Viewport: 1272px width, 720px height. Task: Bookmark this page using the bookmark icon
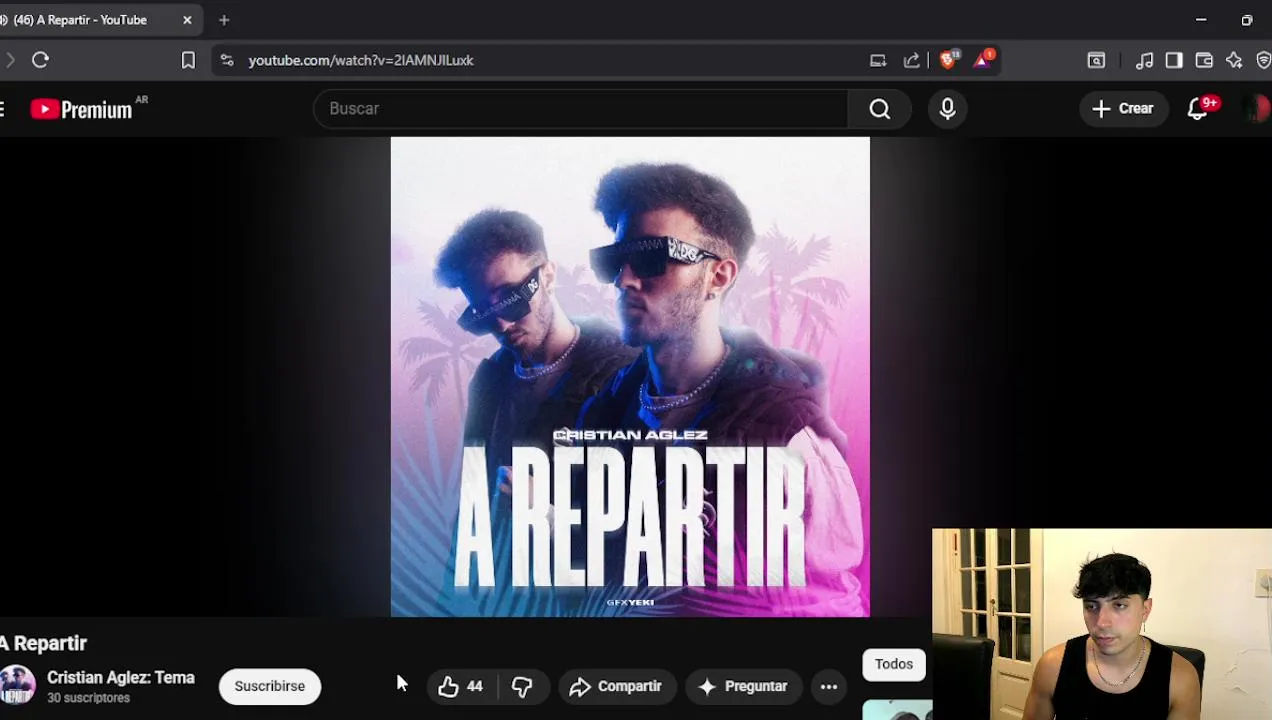188,60
